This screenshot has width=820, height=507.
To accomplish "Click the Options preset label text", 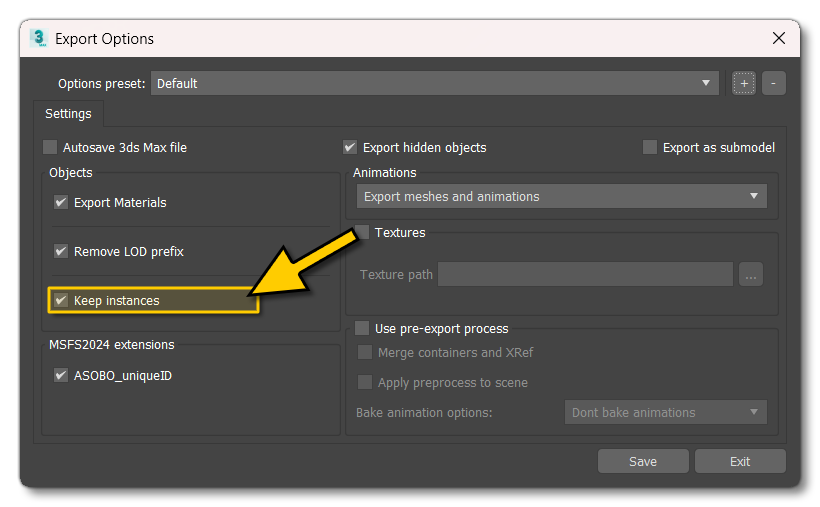I will point(101,84).
